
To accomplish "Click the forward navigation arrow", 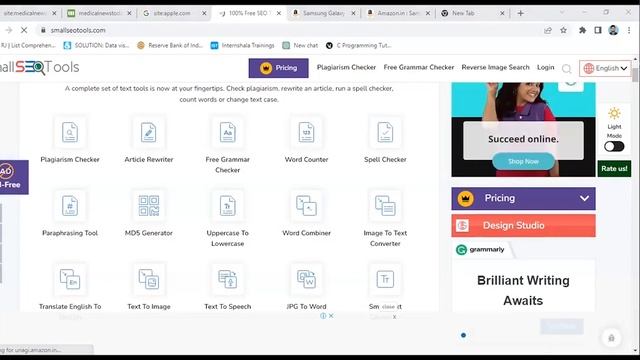I will click(9, 30).
